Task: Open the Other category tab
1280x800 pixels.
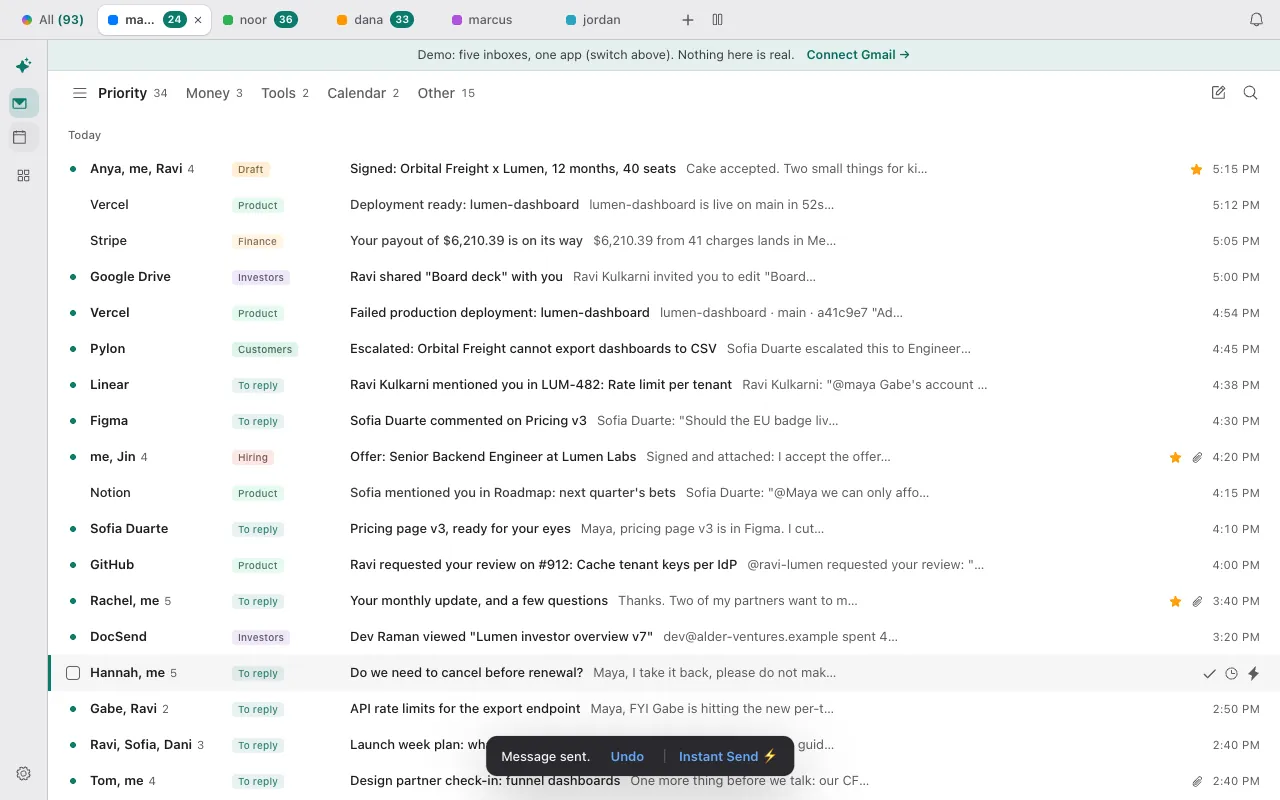Action: pyautogui.click(x=446, y=93)
